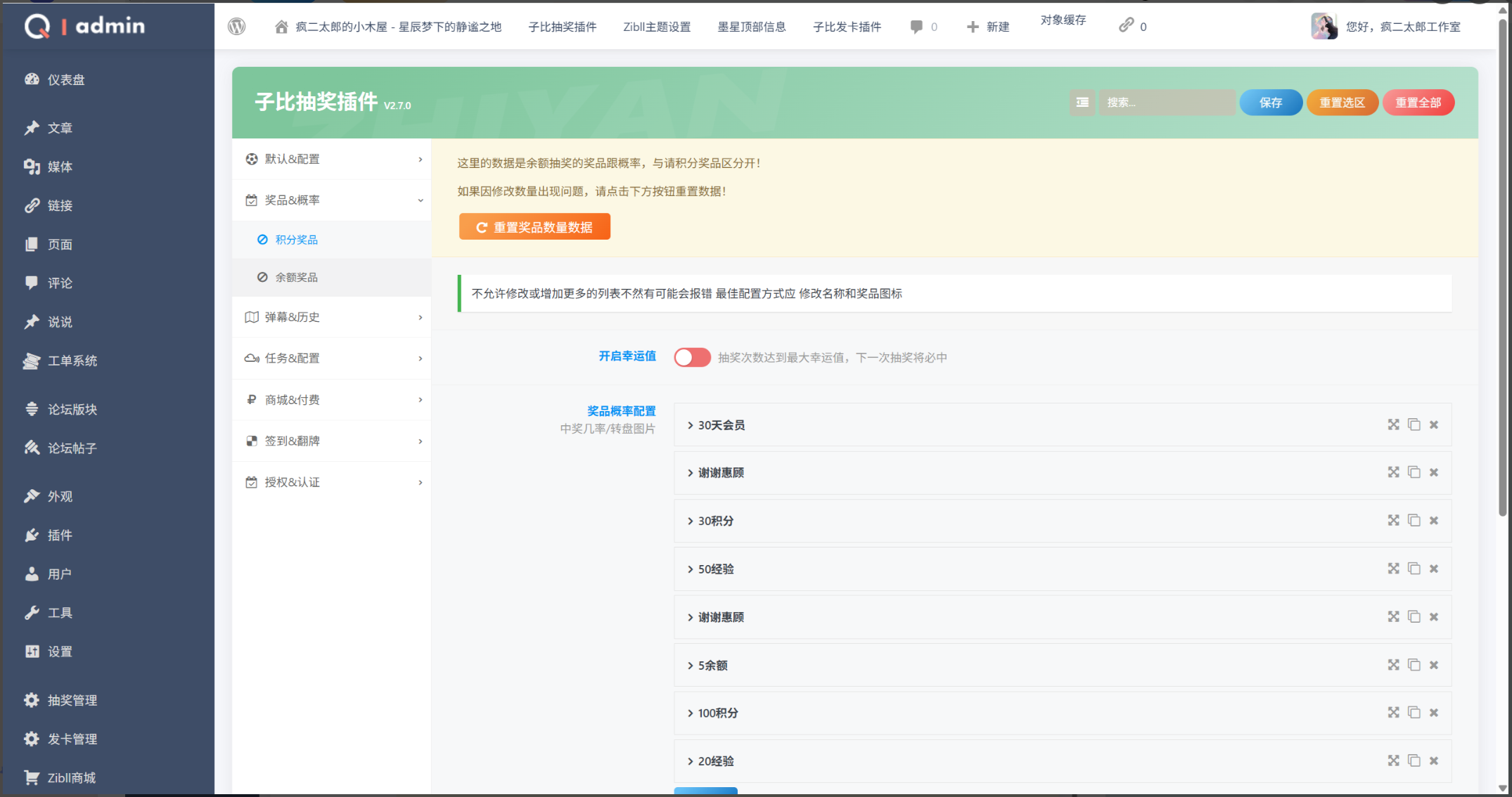This screenshot has height=797, width=1512.
Task: Click the move icon on 5余额 row
Action: (x=1393, y=665)
